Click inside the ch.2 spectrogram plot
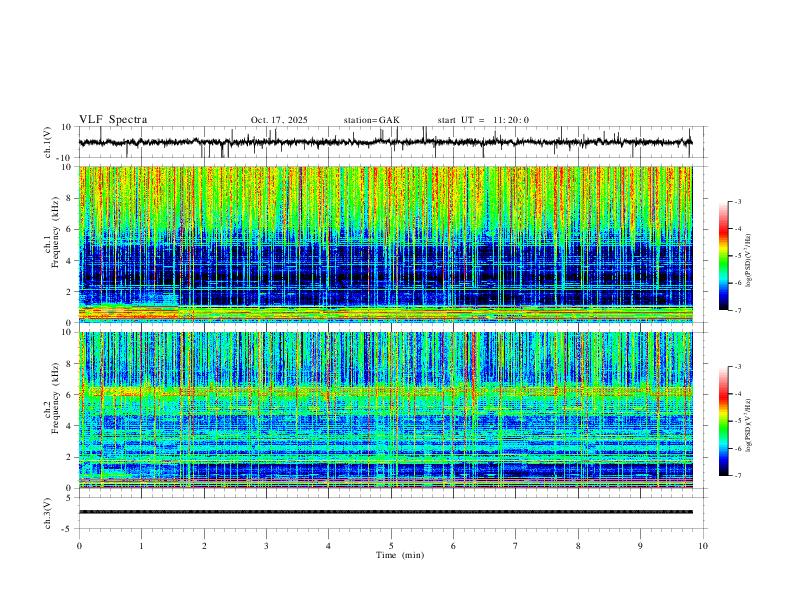This screenshot has width=792, height=612. pos(385,410)
